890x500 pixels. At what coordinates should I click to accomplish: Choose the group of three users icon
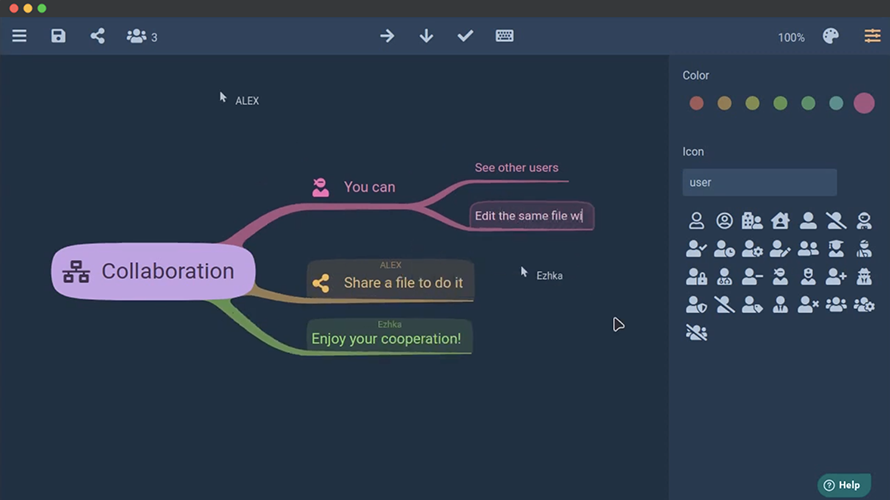836,305
